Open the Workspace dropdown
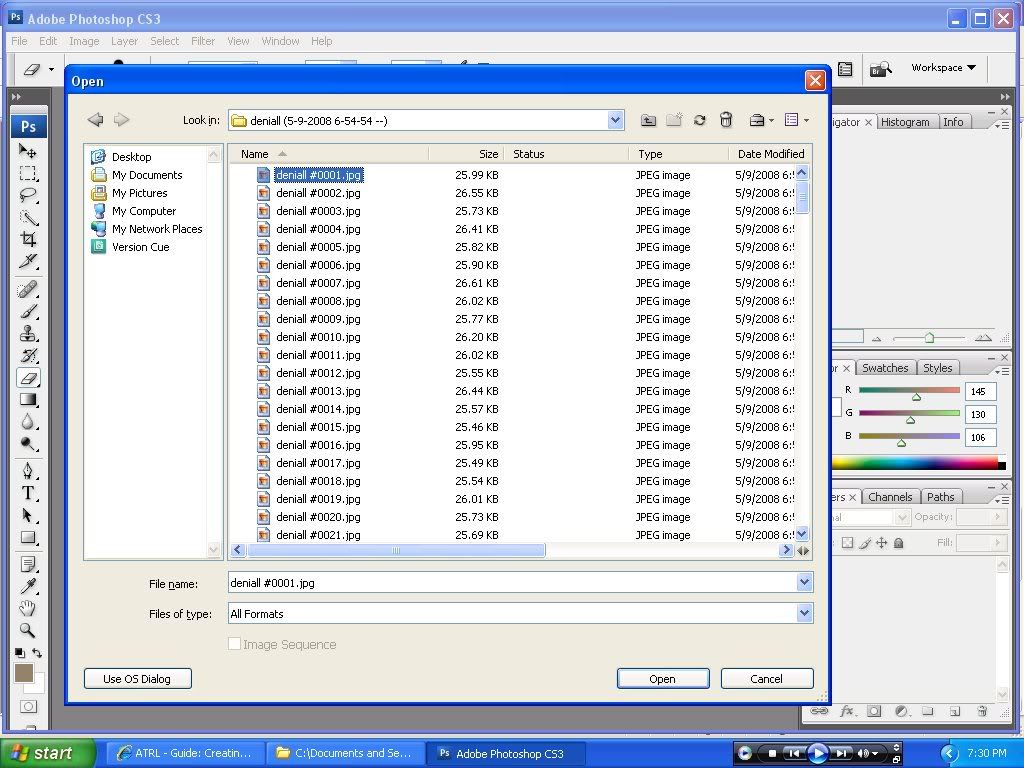The width and height of the screenshot is (1024, 768). coord(944,67)
